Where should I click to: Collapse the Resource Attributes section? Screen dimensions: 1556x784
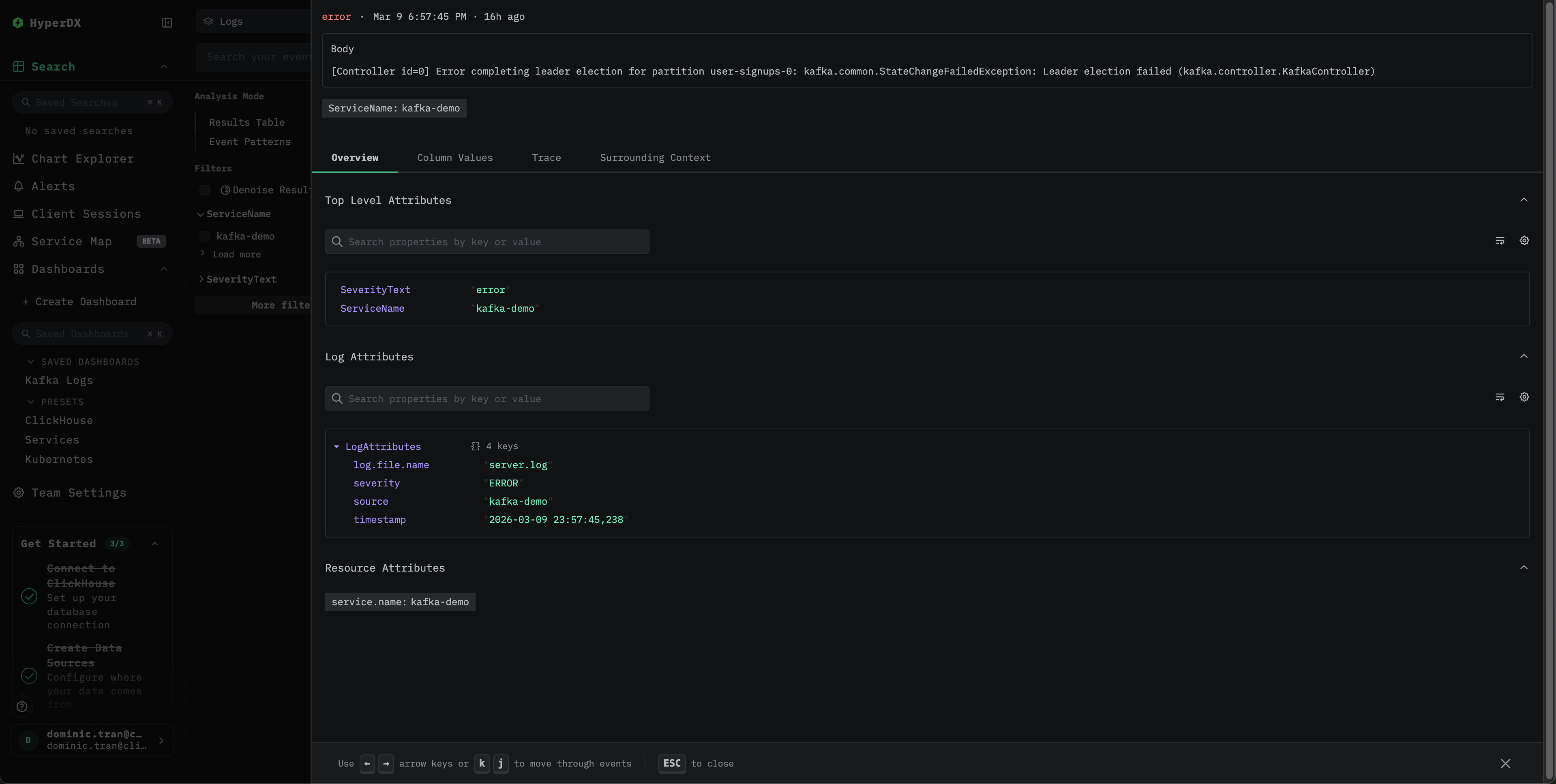pos(1524,567)
